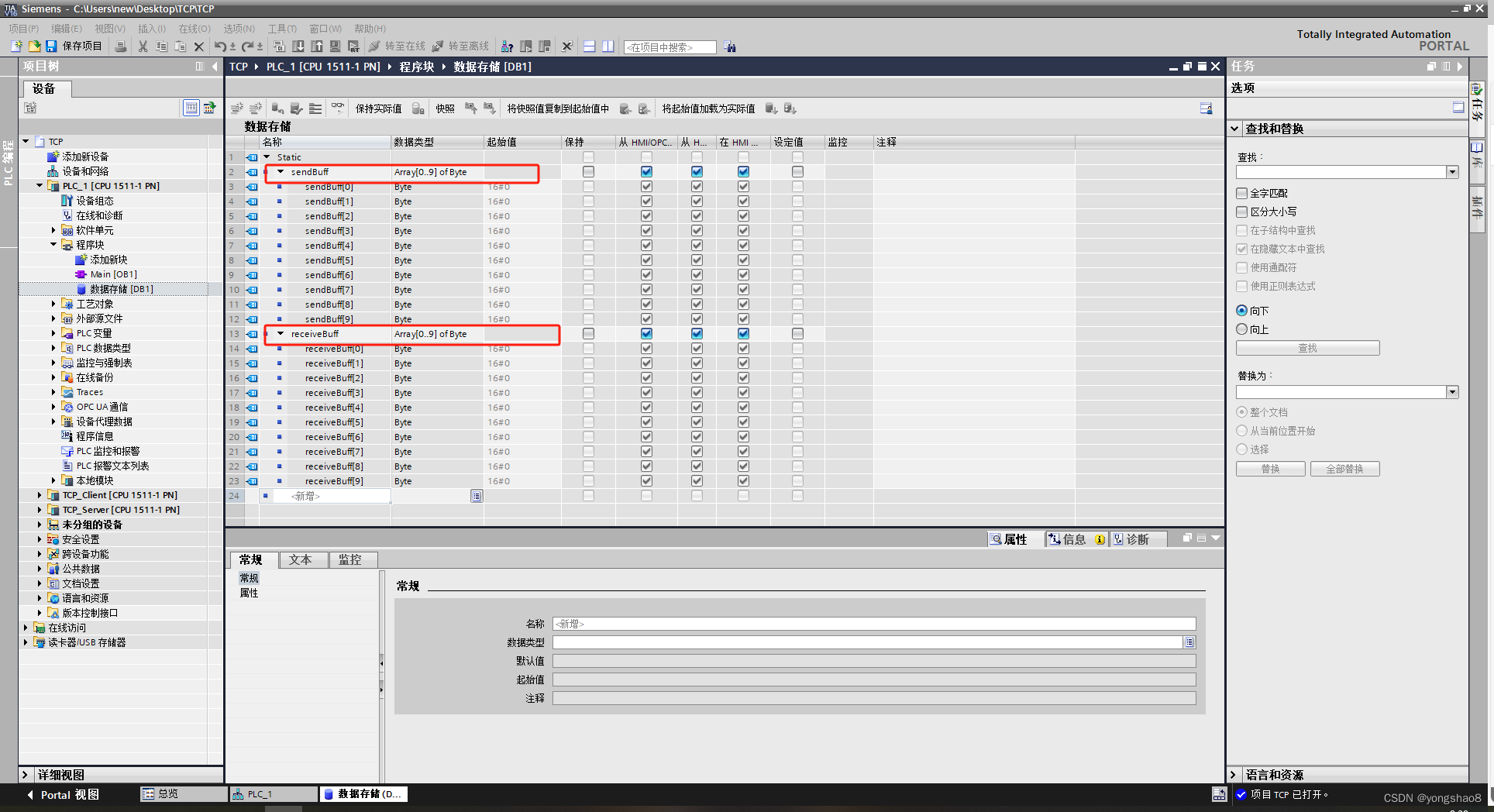
Task: Toggle 保持 checkbox for sendBuff
Action: pyautogui.click(x=588, y=172)
